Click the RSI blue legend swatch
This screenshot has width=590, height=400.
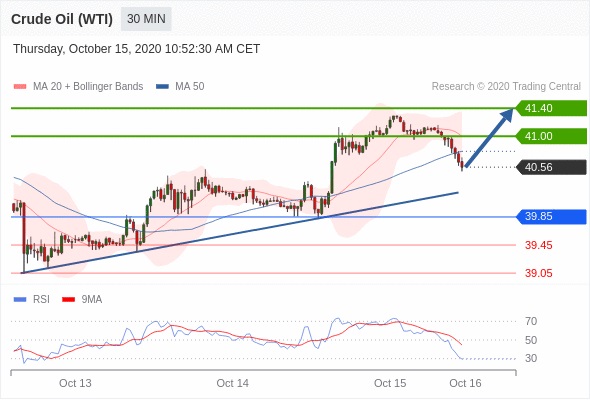20,300
